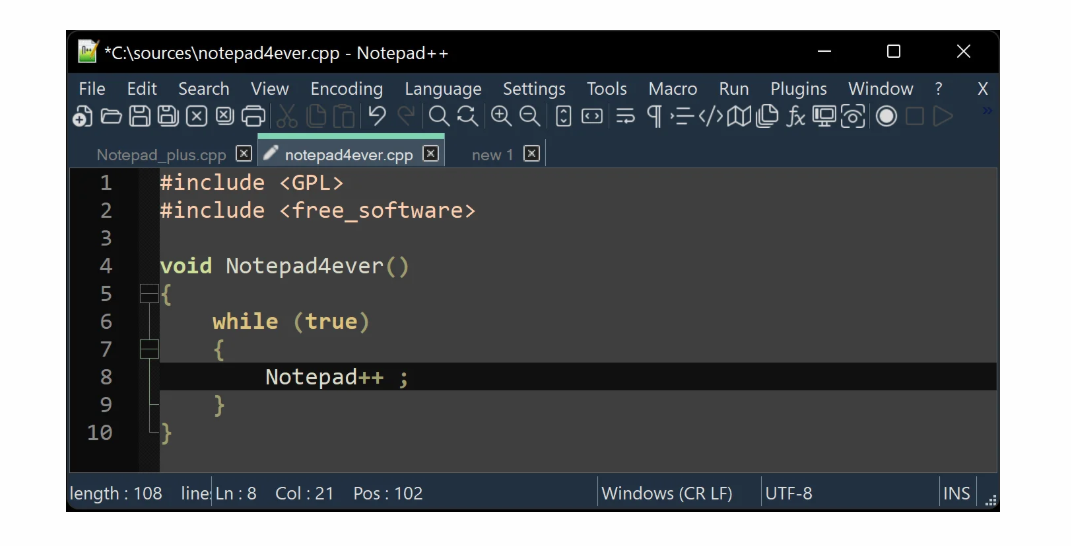The image size is (1071, 546).
Task: Switch to the Notepad_plus.cpp tab
Action: point(161,155)
